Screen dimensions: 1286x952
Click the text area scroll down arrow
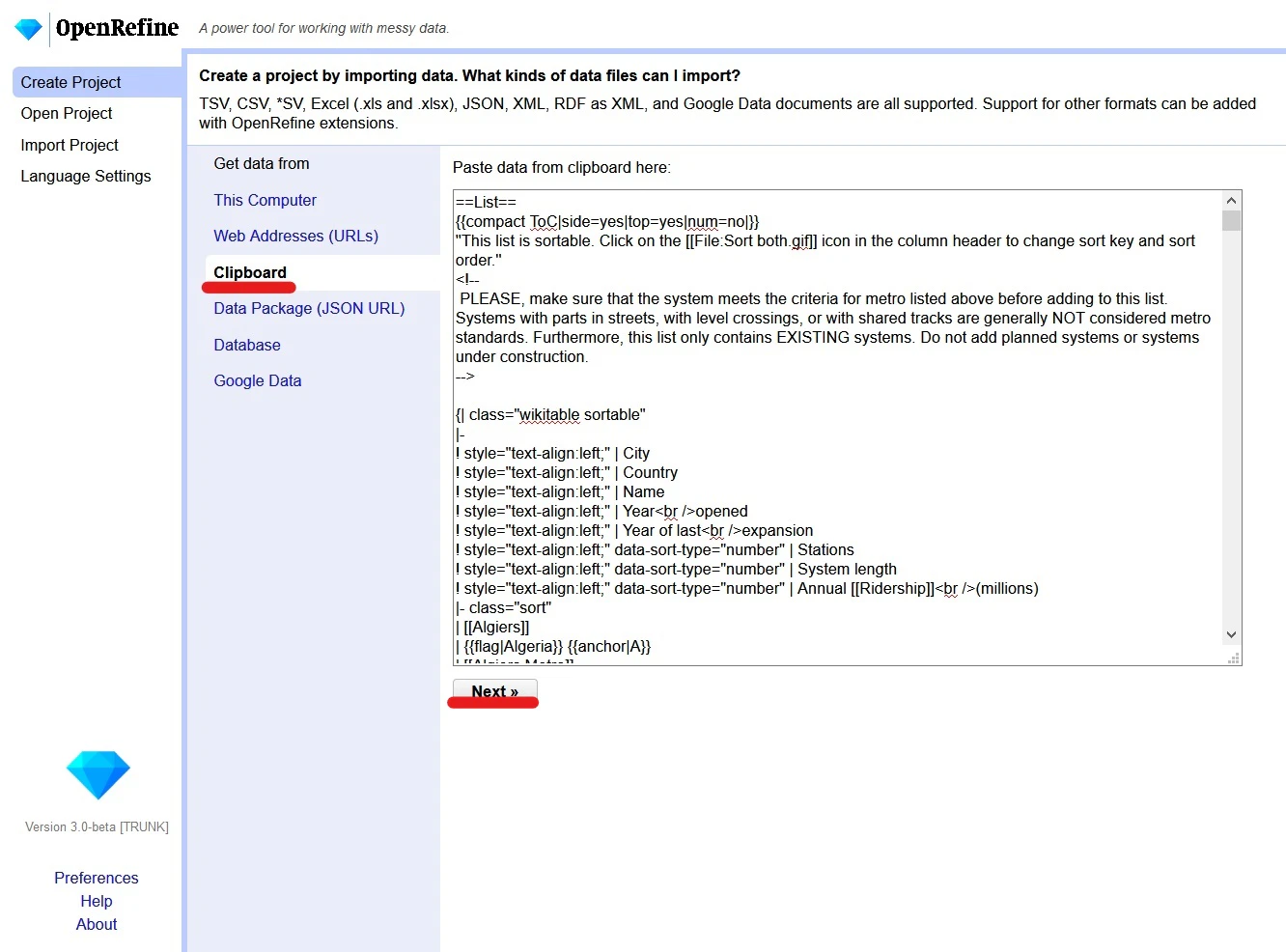tap(1231, 634)
